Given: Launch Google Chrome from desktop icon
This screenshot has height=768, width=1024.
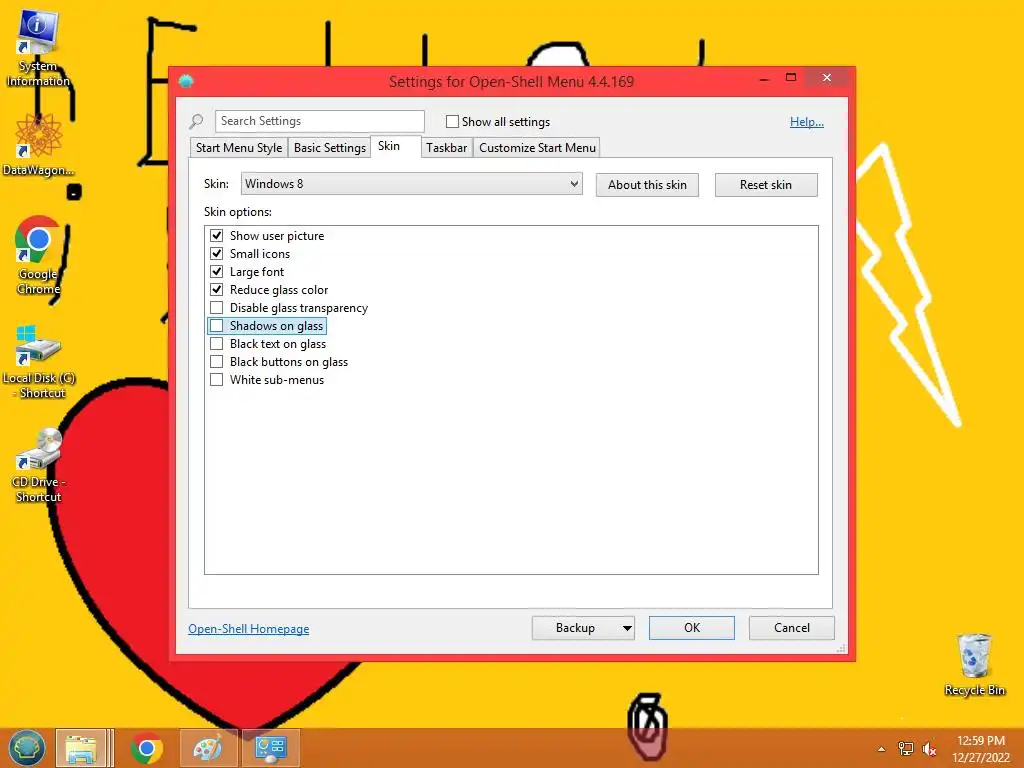Looking at the screenshot, I should pos(38,255).
